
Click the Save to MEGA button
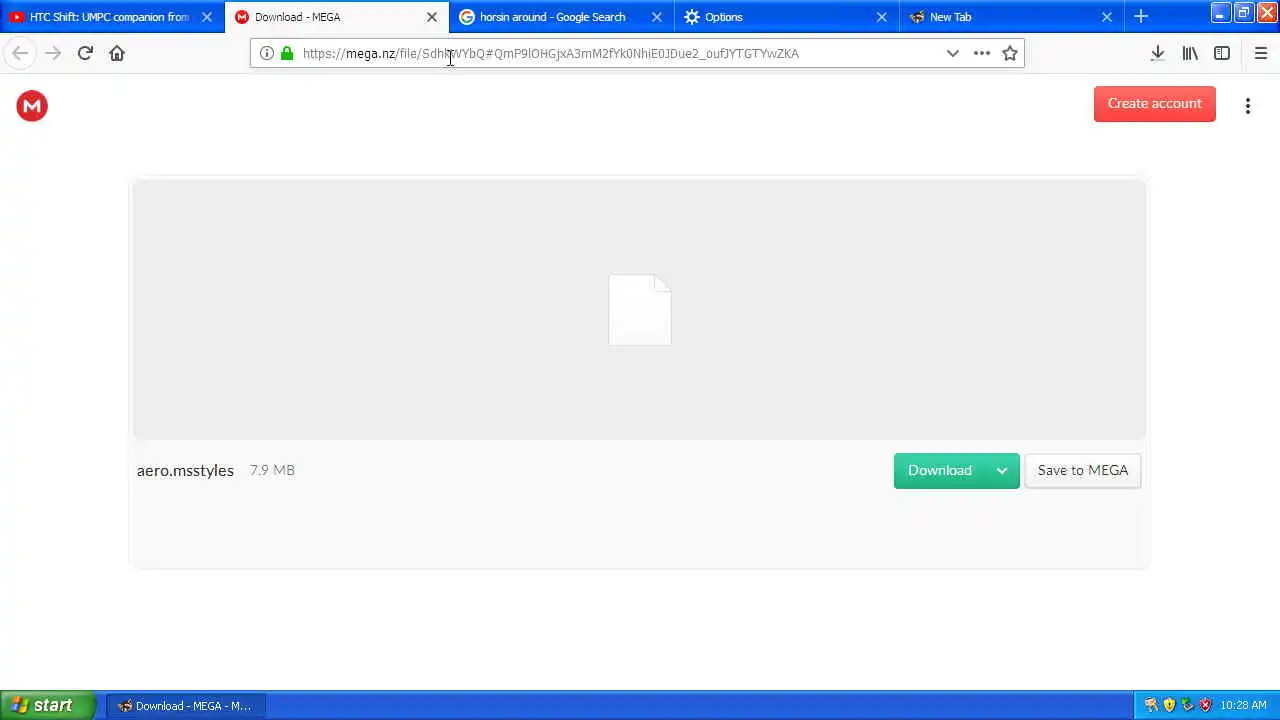[x=1083, y=471]
